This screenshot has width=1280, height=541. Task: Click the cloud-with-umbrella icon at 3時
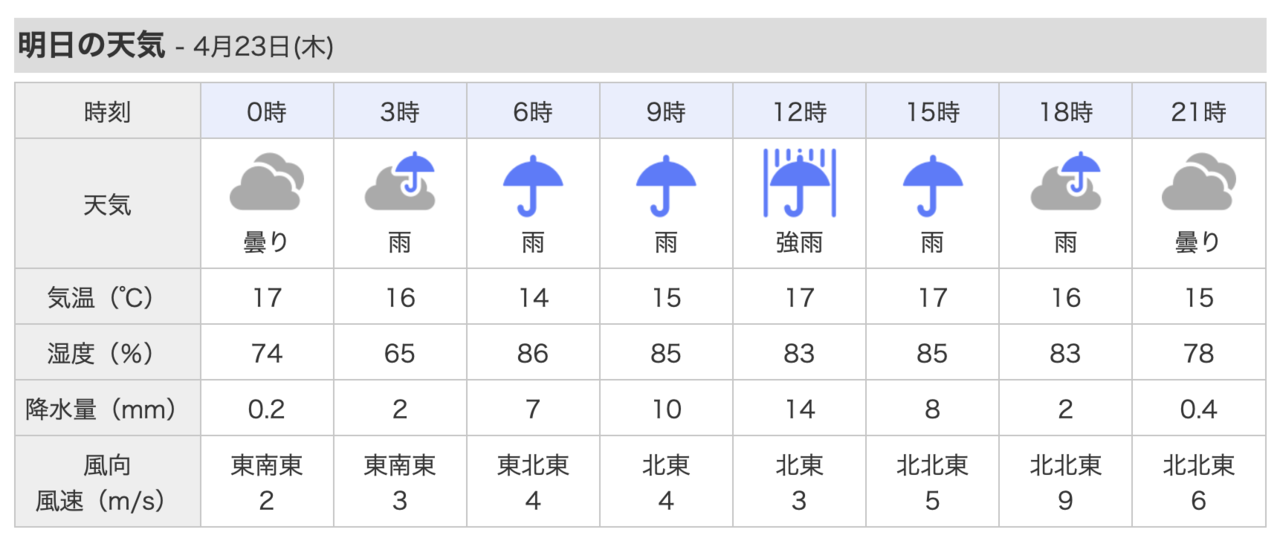(x=400, y=183)
